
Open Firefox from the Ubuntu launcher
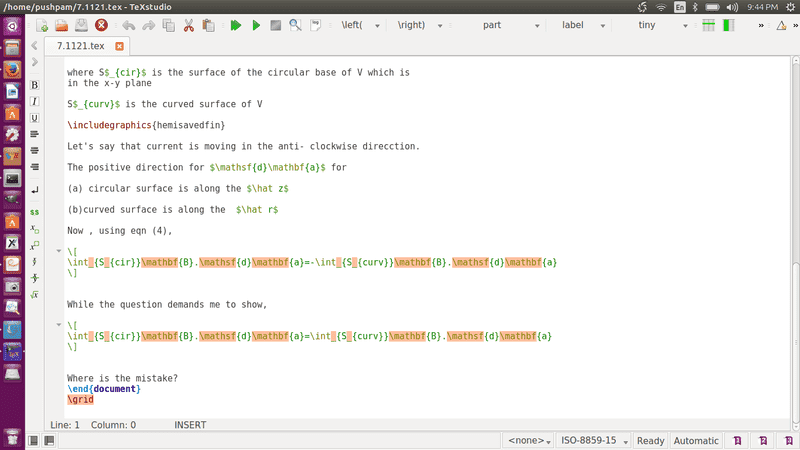[x=12, y=70]
